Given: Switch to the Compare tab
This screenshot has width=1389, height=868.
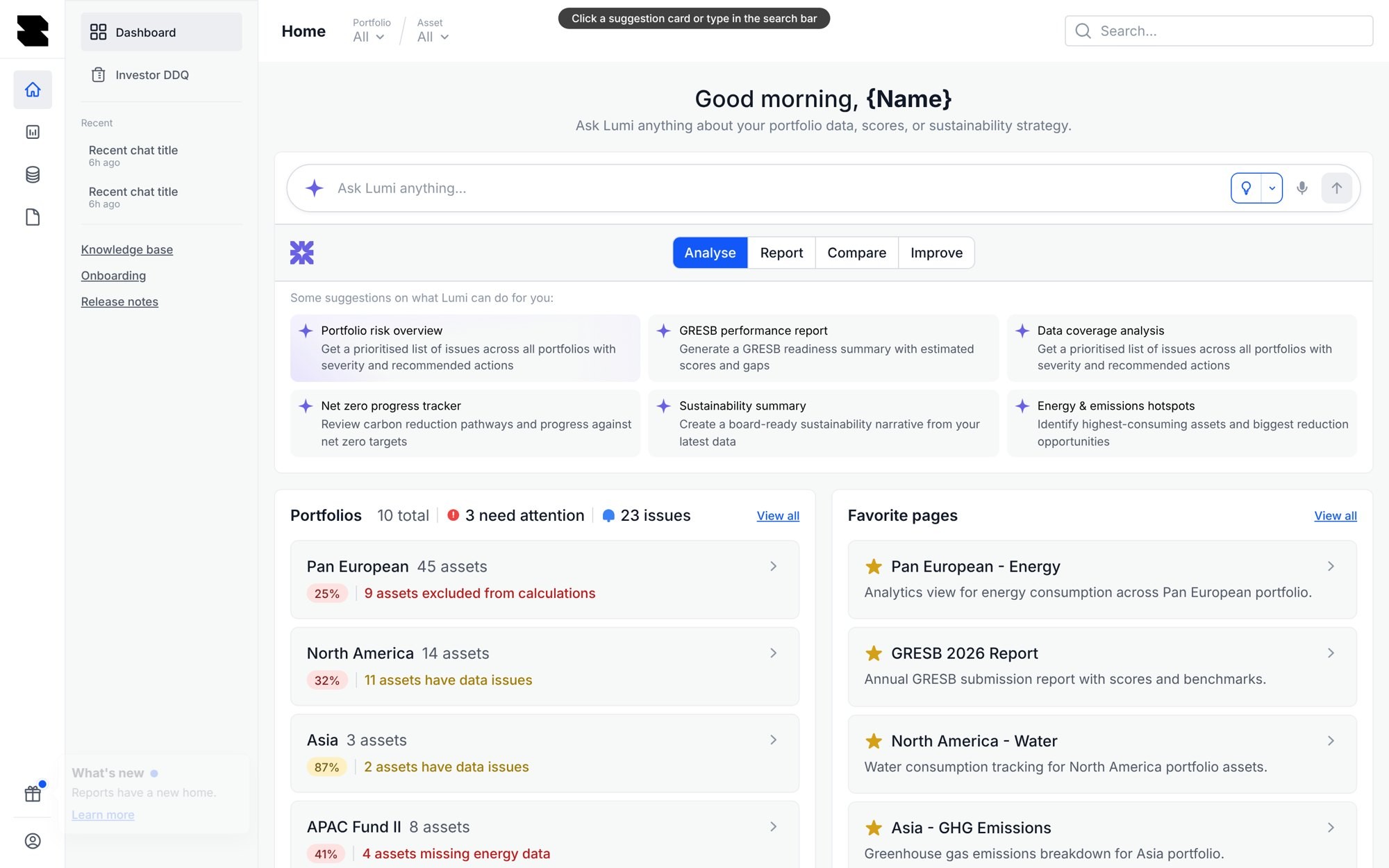Looking at the screenshot, I should point(856,253).
